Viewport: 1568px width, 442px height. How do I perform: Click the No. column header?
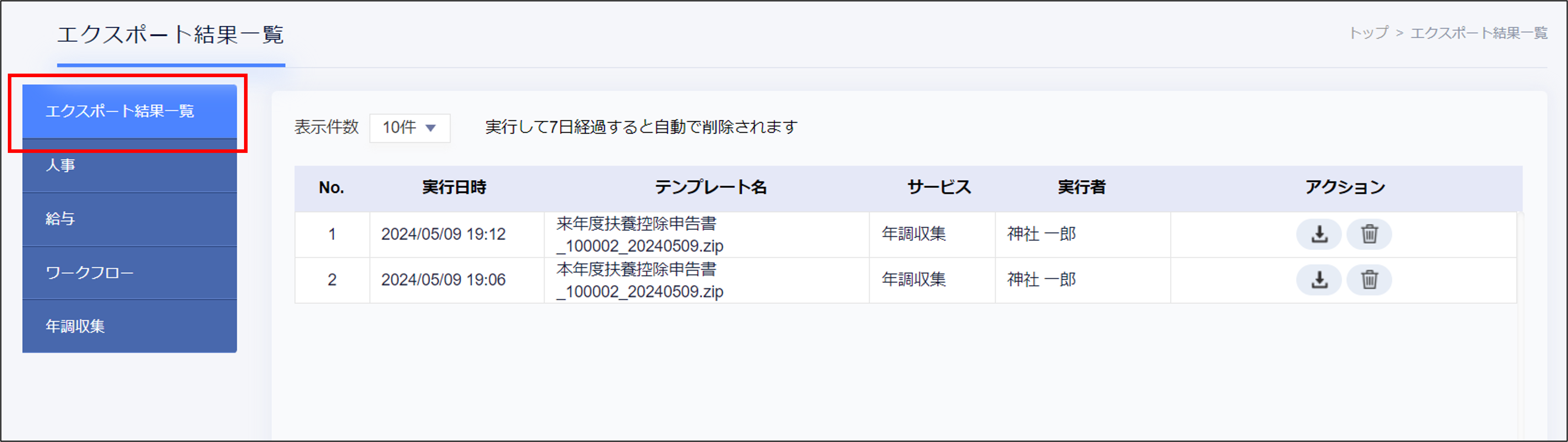tap(331, 187)
